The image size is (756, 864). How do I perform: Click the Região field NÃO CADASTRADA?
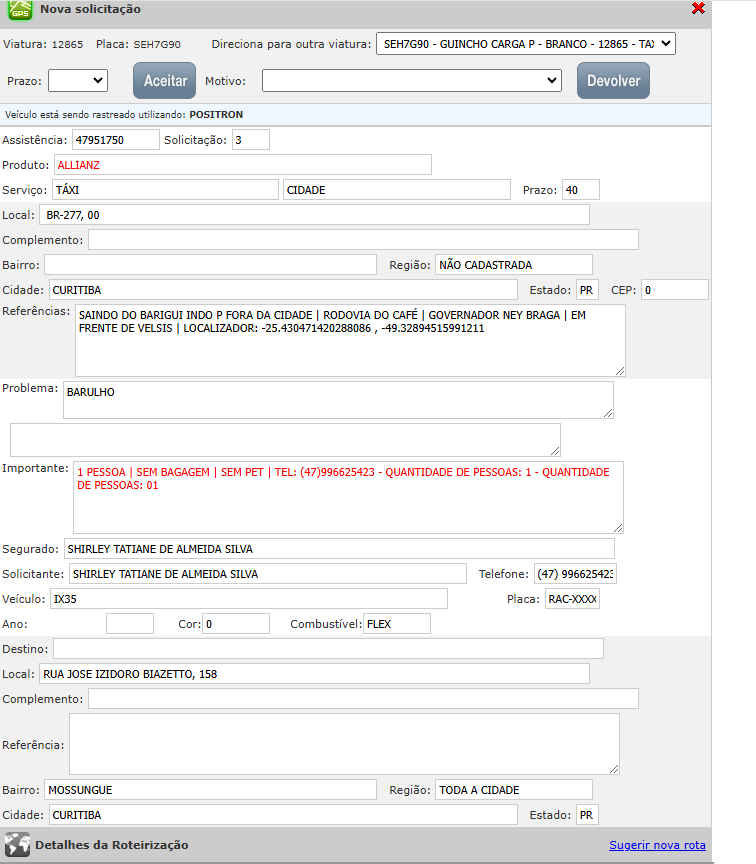point(514,264)
